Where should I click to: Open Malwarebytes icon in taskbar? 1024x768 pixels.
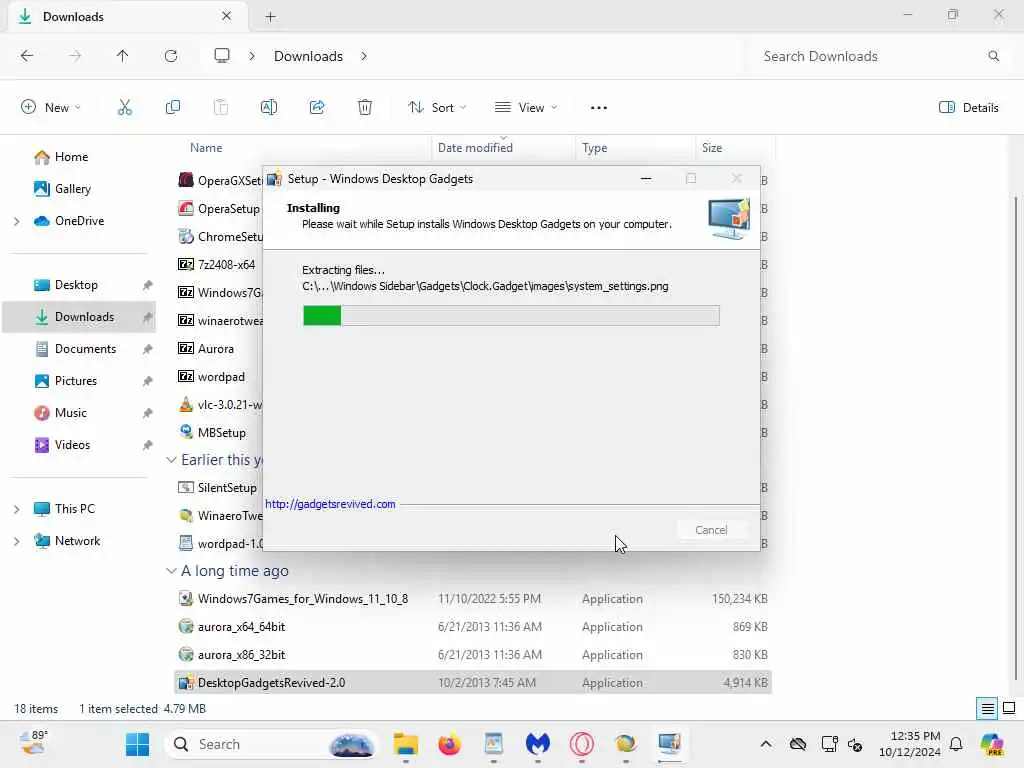537,744
